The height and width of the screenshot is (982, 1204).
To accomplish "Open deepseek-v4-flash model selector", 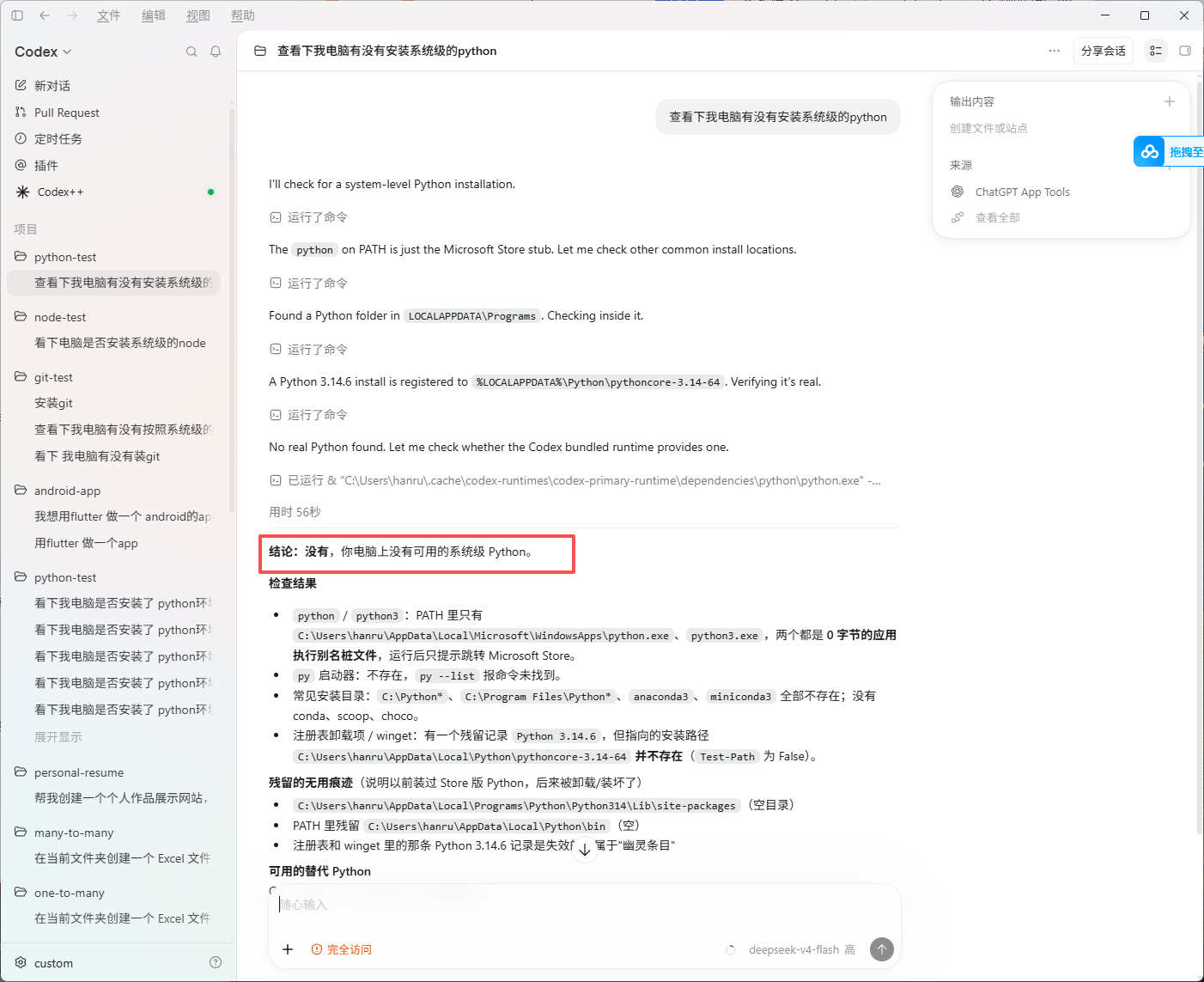I will pyautogui.click(x=800, y=949).
